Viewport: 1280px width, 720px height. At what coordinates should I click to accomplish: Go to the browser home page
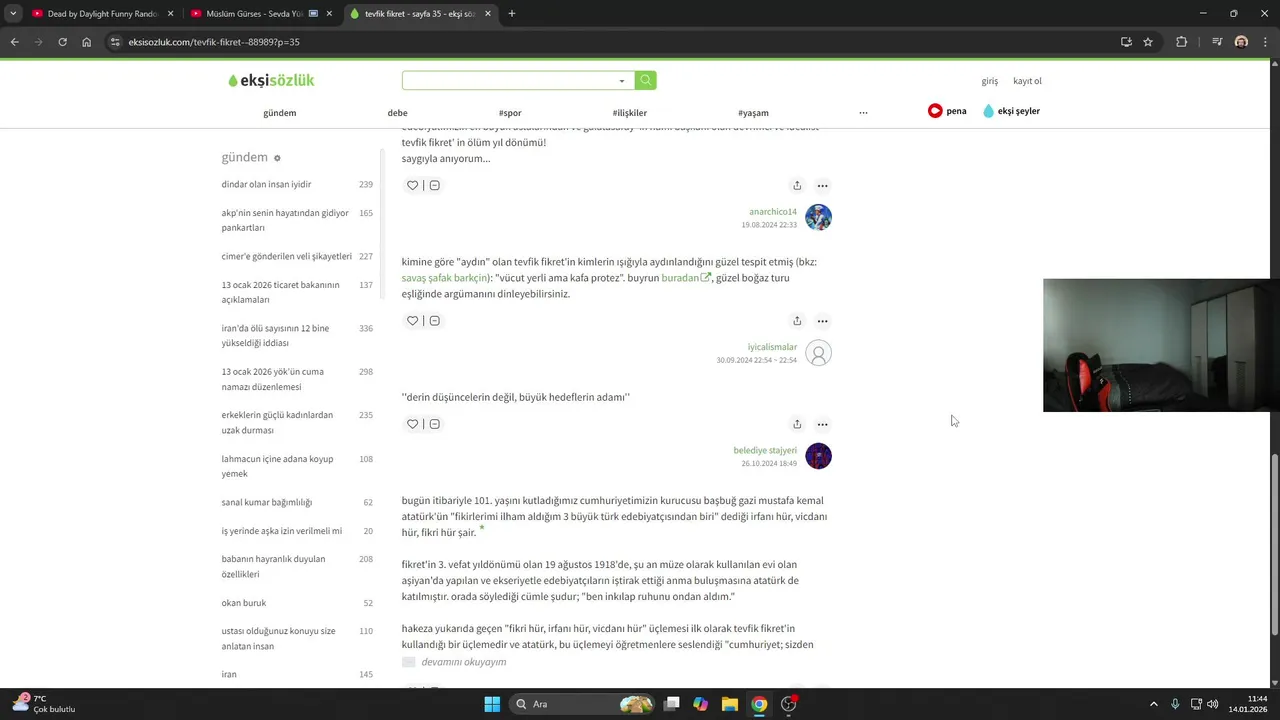pos(87,42)
